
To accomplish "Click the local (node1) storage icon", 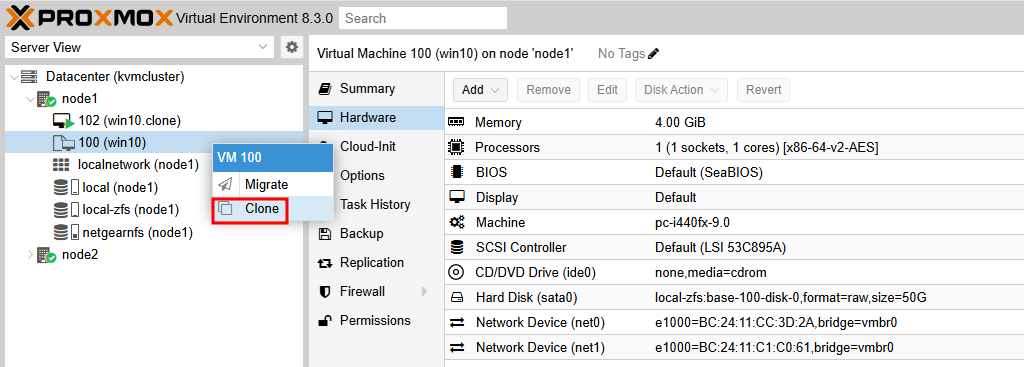I will (x=66, y=188).
